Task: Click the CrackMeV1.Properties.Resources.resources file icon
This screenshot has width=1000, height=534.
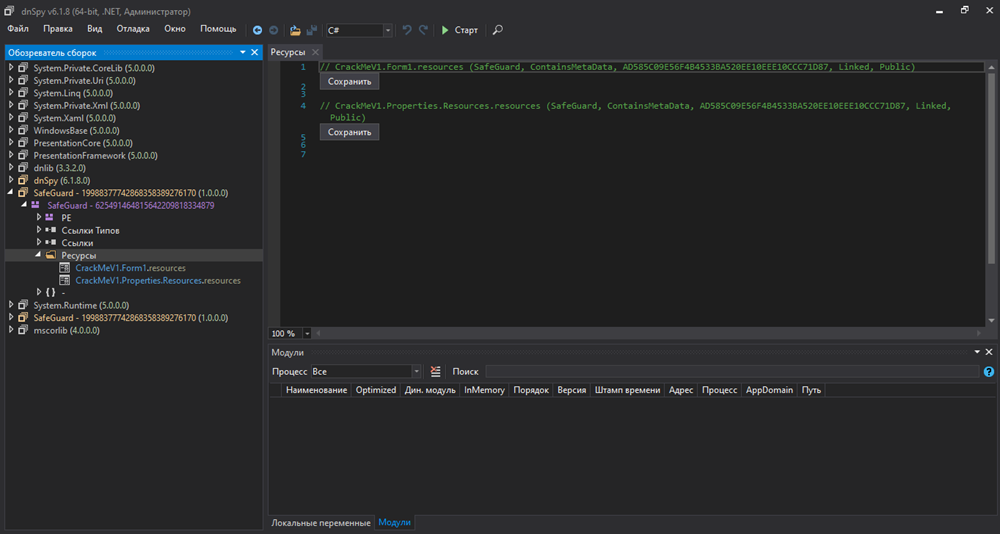Action: 64,280
